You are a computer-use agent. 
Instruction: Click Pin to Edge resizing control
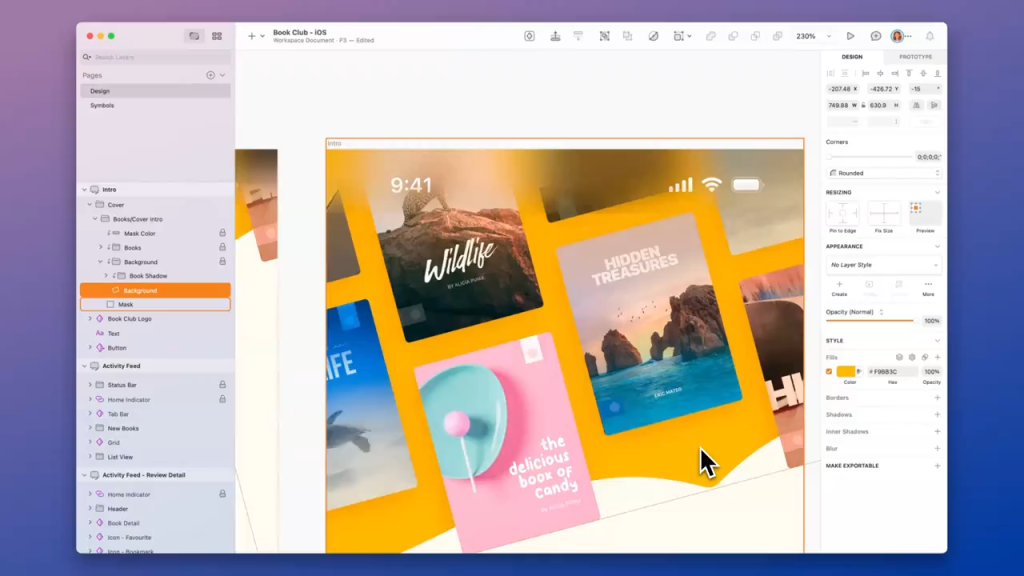point(842,214)
